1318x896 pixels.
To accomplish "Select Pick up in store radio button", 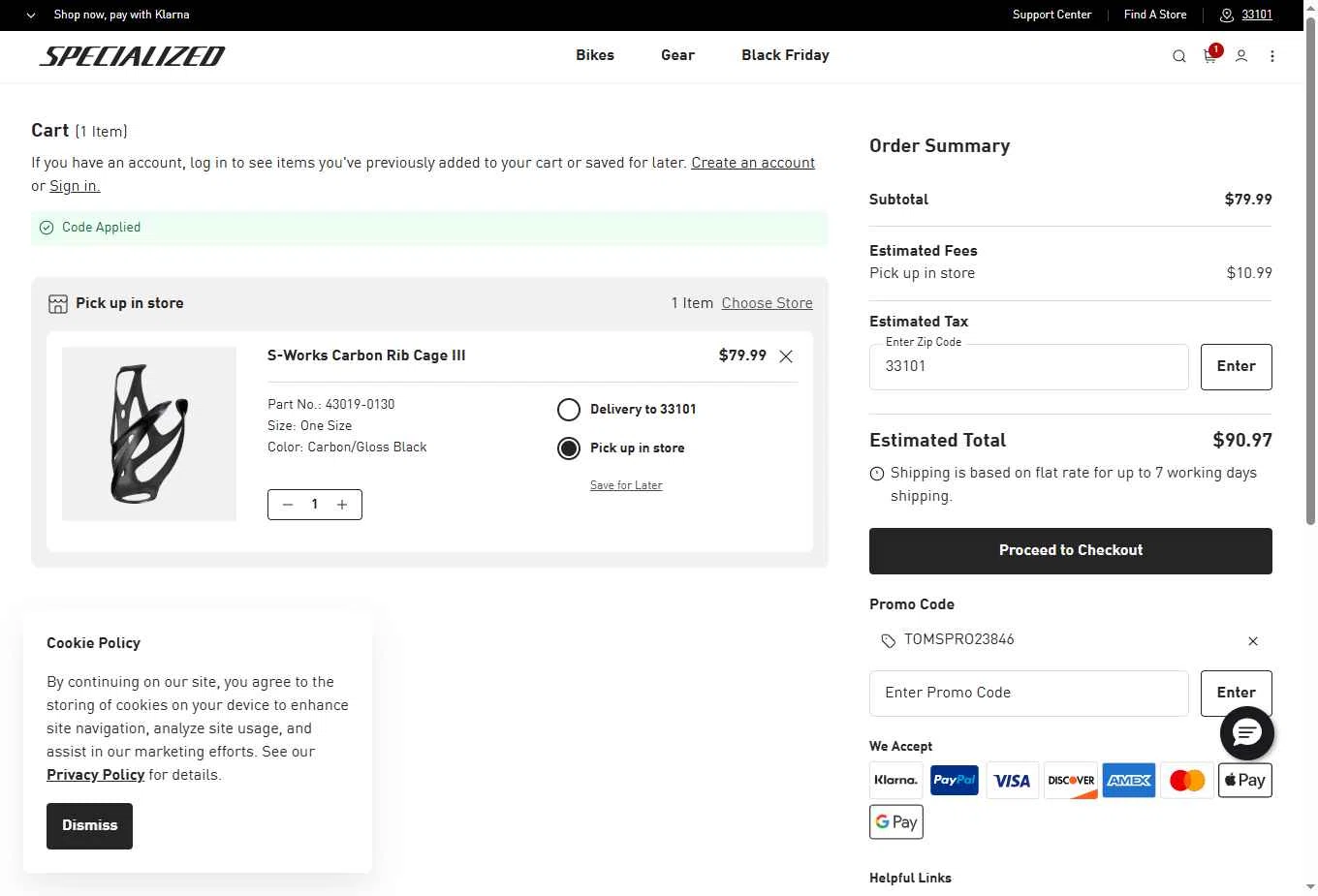I will pyautogui.click(x=569, y=448).
